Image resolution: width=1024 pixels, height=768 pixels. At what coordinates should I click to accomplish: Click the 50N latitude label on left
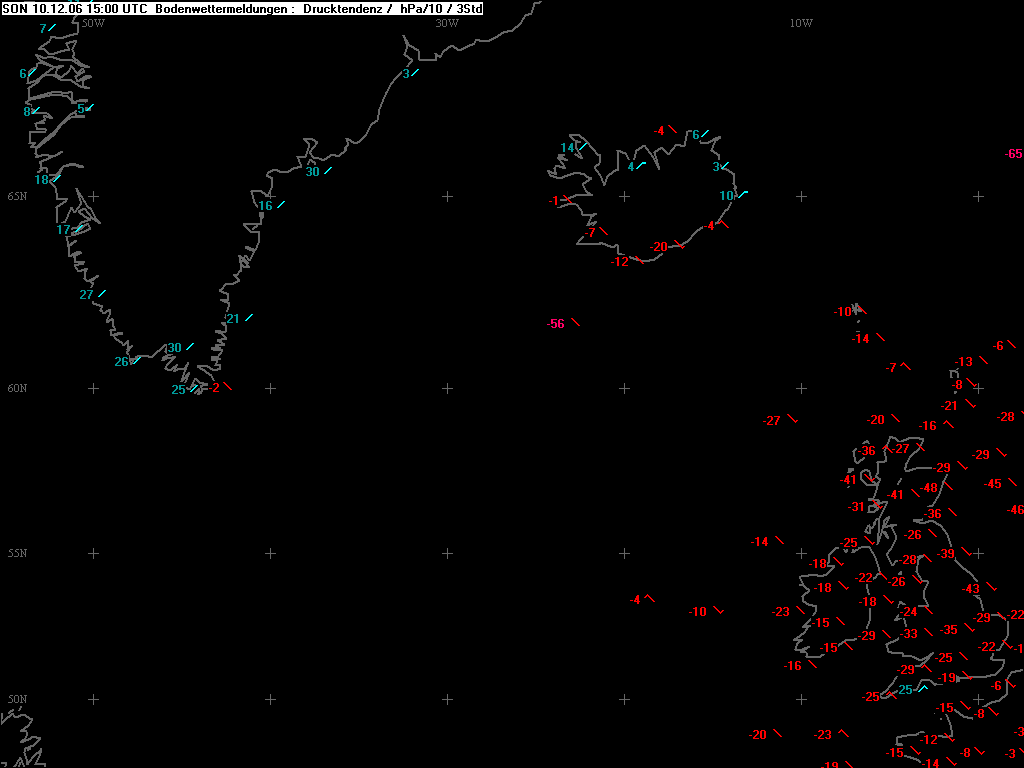pos(18,699)
